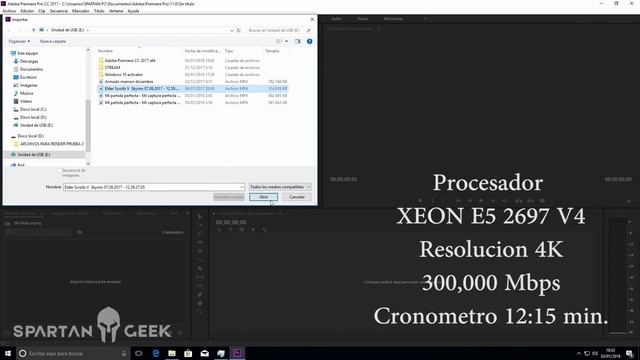Open the address bar history dropdown

click(x=232, y=30)
